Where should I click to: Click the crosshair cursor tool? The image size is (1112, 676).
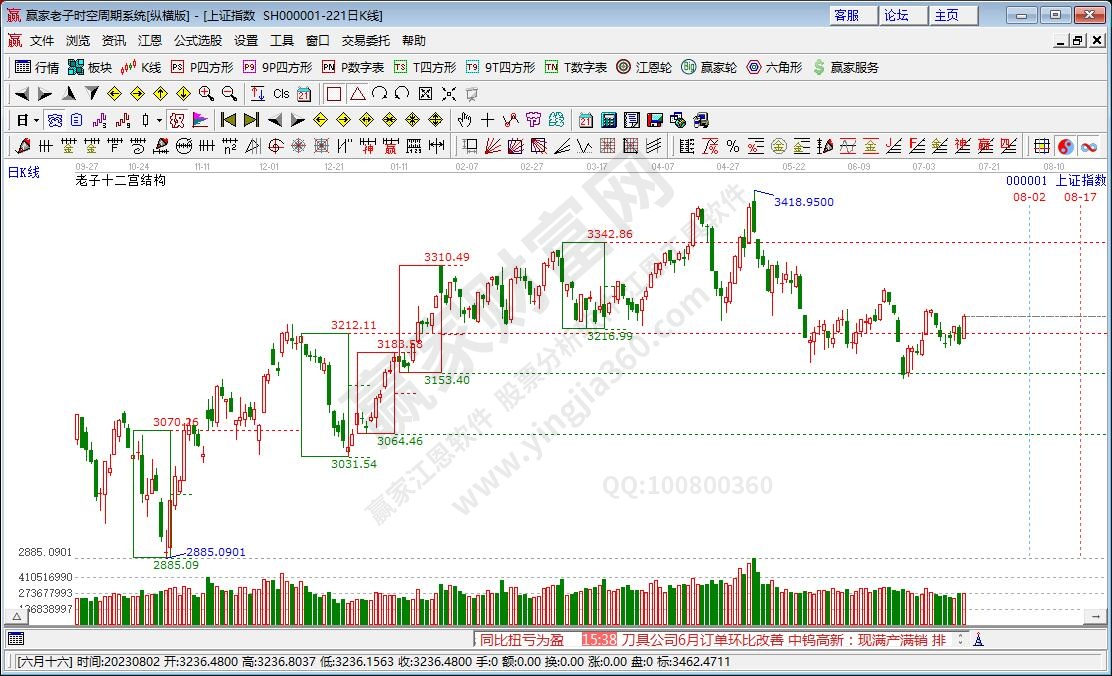pos(487,120)
